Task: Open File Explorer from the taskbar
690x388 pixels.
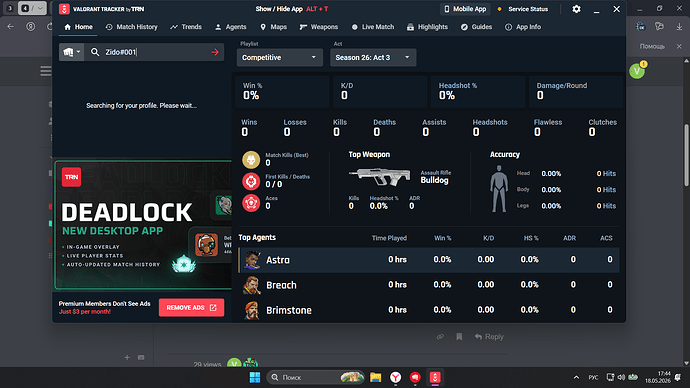Action: [x=375, y=377]
